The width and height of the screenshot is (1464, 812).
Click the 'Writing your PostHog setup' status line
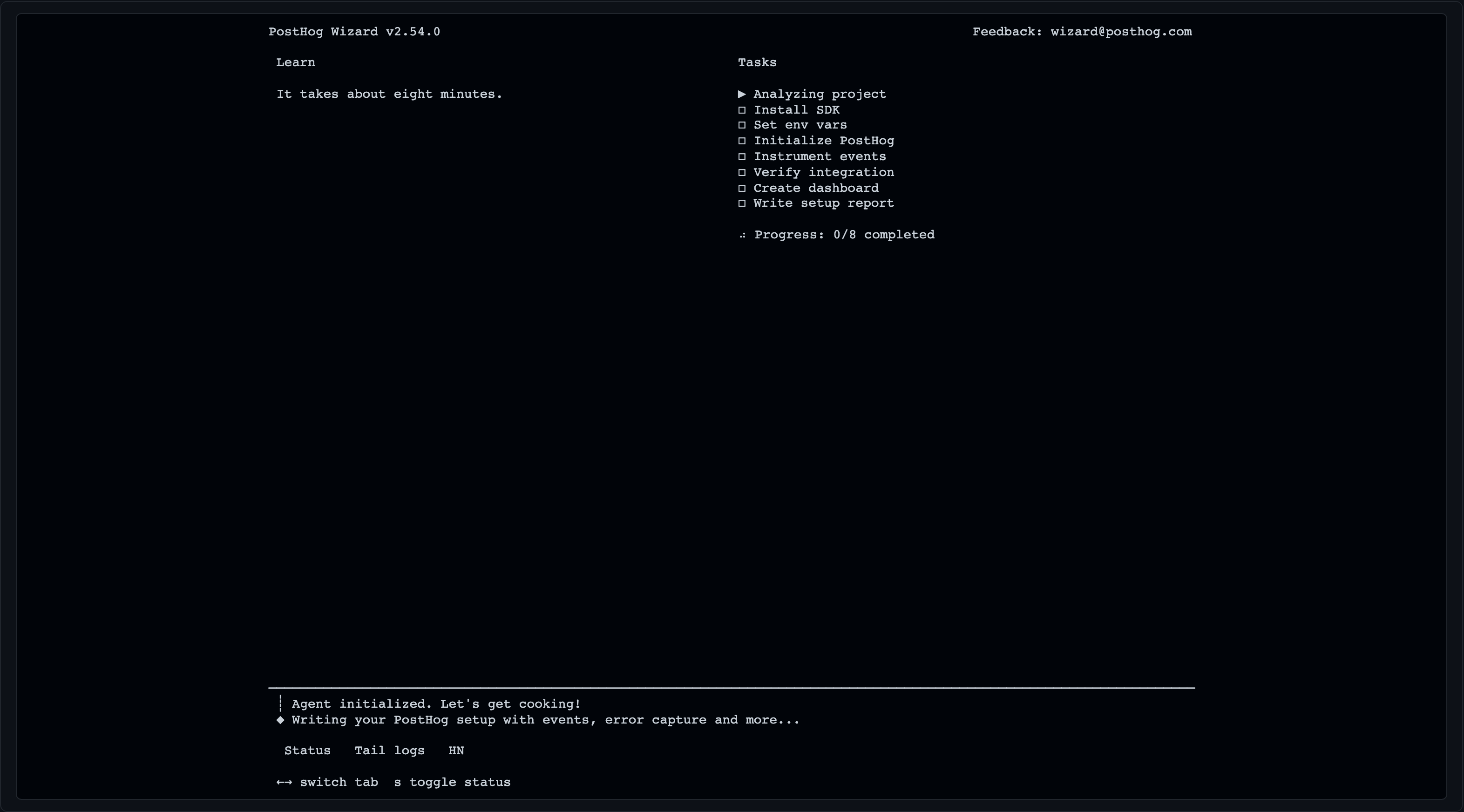pyautogui.click(x=546, y=720)
